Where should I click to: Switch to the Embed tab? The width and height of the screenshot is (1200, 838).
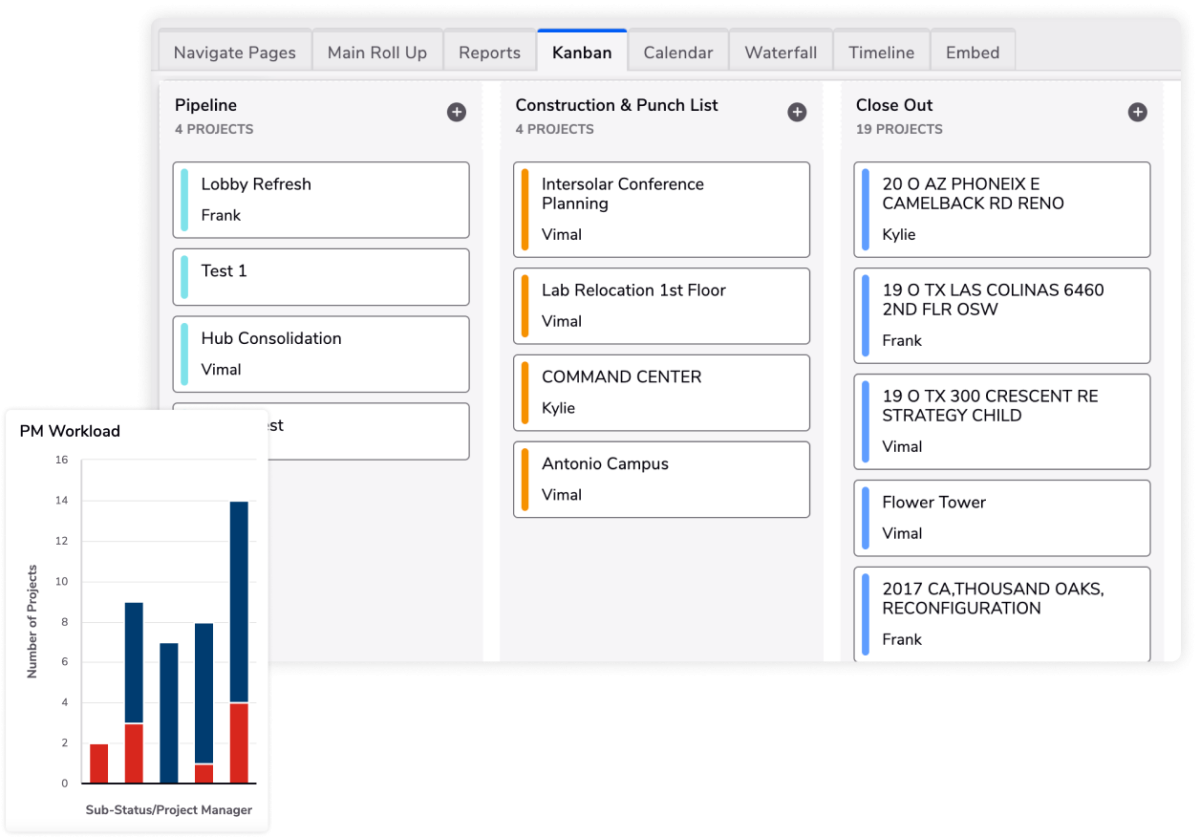tap(972, 51)
